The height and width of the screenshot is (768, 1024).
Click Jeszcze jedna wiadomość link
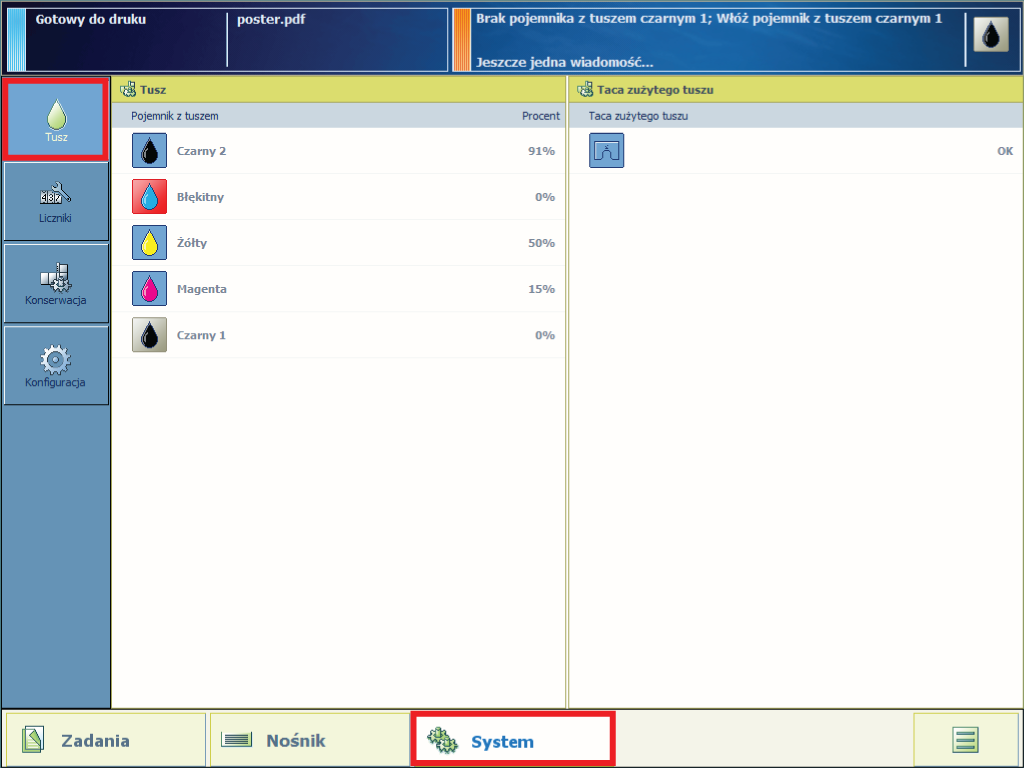click(564, 63)
